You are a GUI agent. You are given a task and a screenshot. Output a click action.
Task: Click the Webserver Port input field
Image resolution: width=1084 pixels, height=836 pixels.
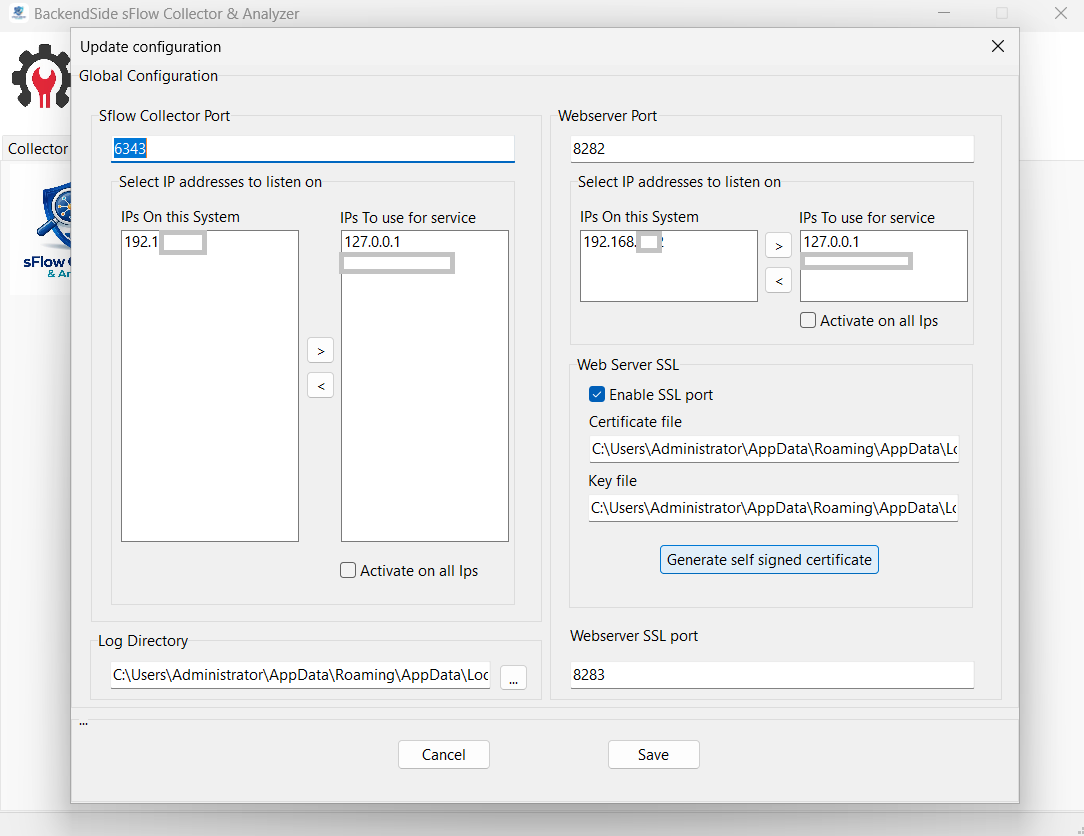(771, 149)
